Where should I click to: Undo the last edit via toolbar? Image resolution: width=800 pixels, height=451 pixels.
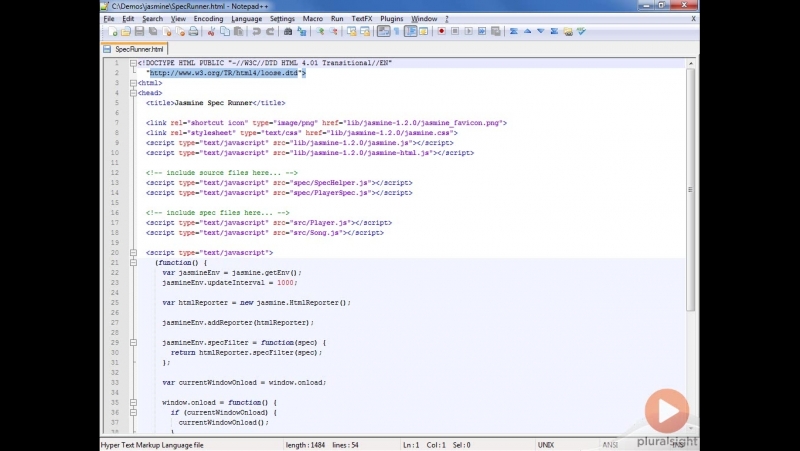(x=256, y=32)
